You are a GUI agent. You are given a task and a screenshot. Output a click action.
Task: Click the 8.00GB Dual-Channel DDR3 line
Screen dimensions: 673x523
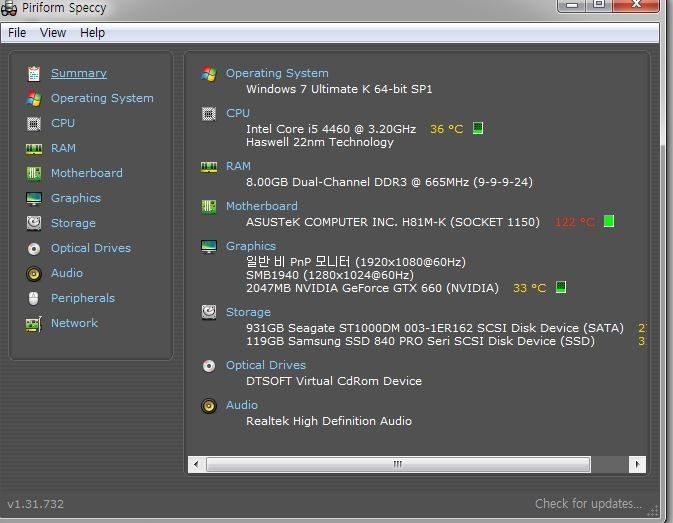click(x=389, y=182)
